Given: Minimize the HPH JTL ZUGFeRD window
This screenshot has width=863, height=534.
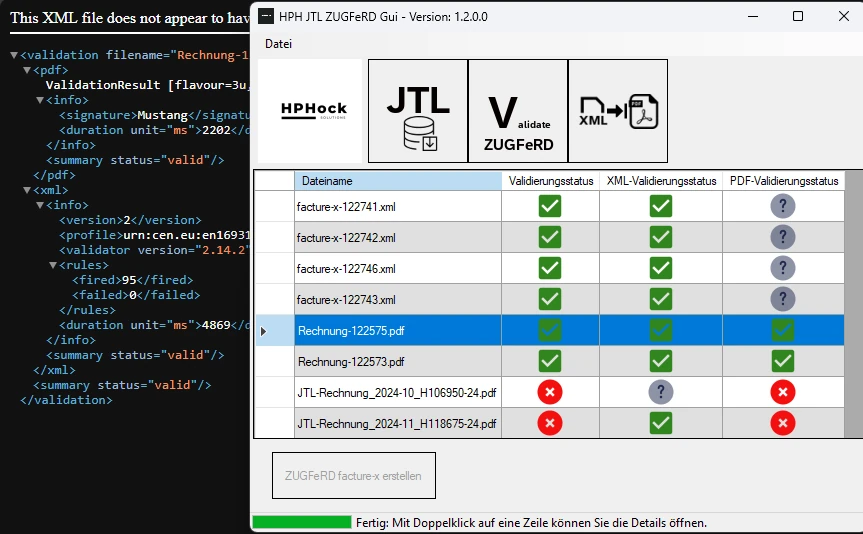Looking at the screenshot, I should [752, 17].
